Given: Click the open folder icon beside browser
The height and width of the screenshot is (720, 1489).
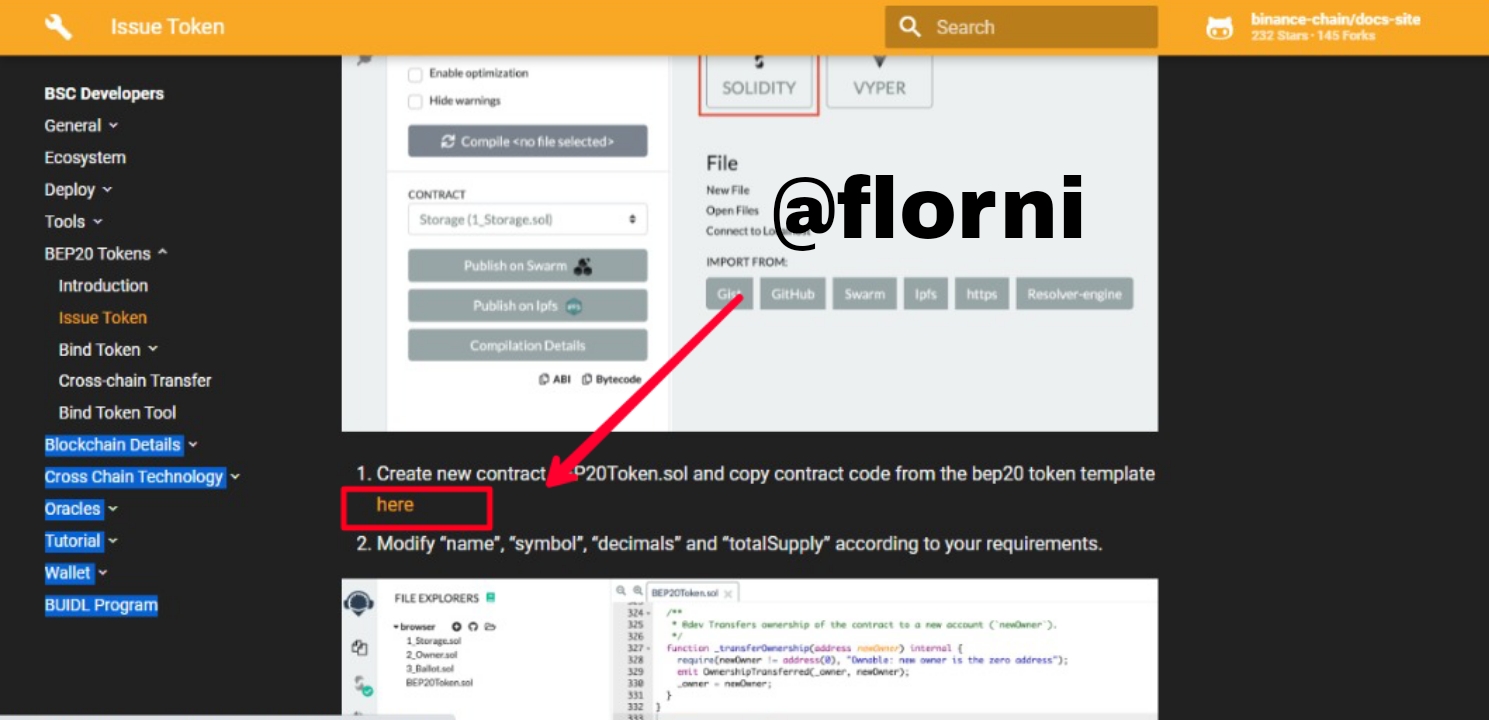Looking at the screenshot, I should click(x=490, y=627).
